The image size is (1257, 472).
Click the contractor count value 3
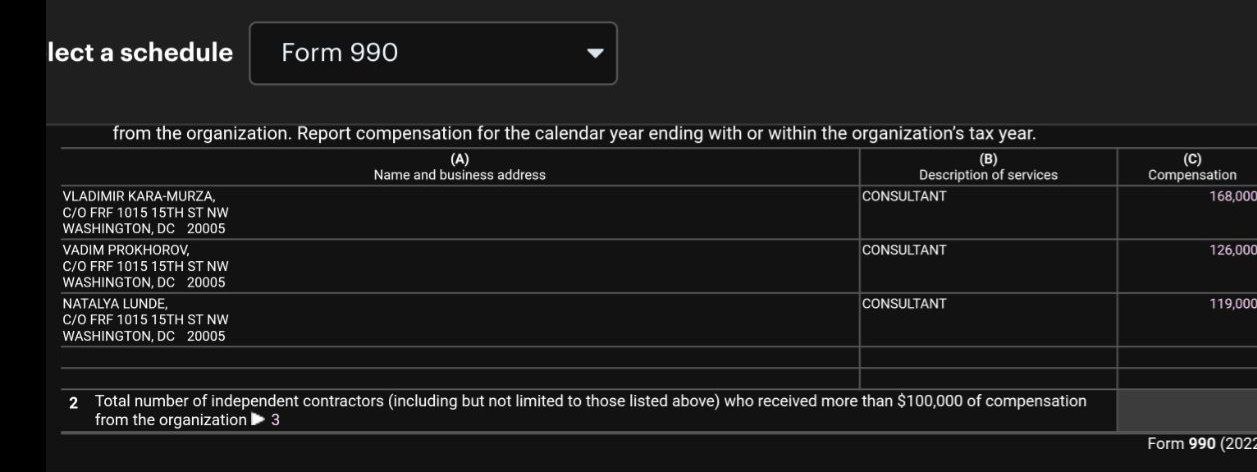(276, 420)
